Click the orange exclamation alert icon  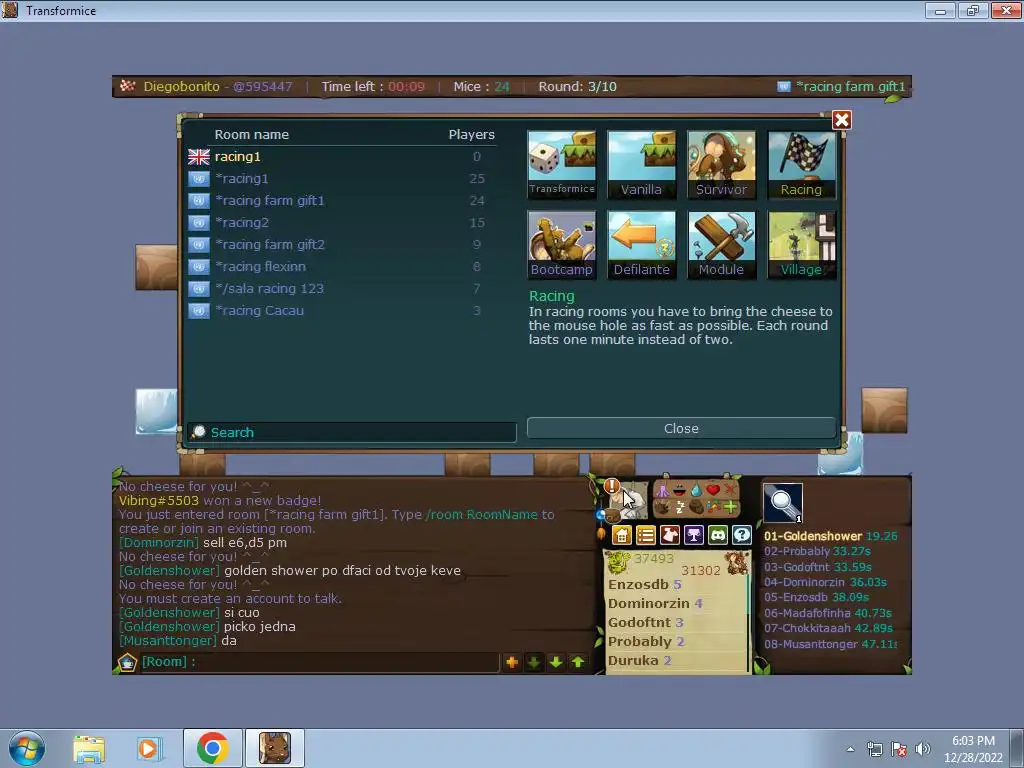611,486
